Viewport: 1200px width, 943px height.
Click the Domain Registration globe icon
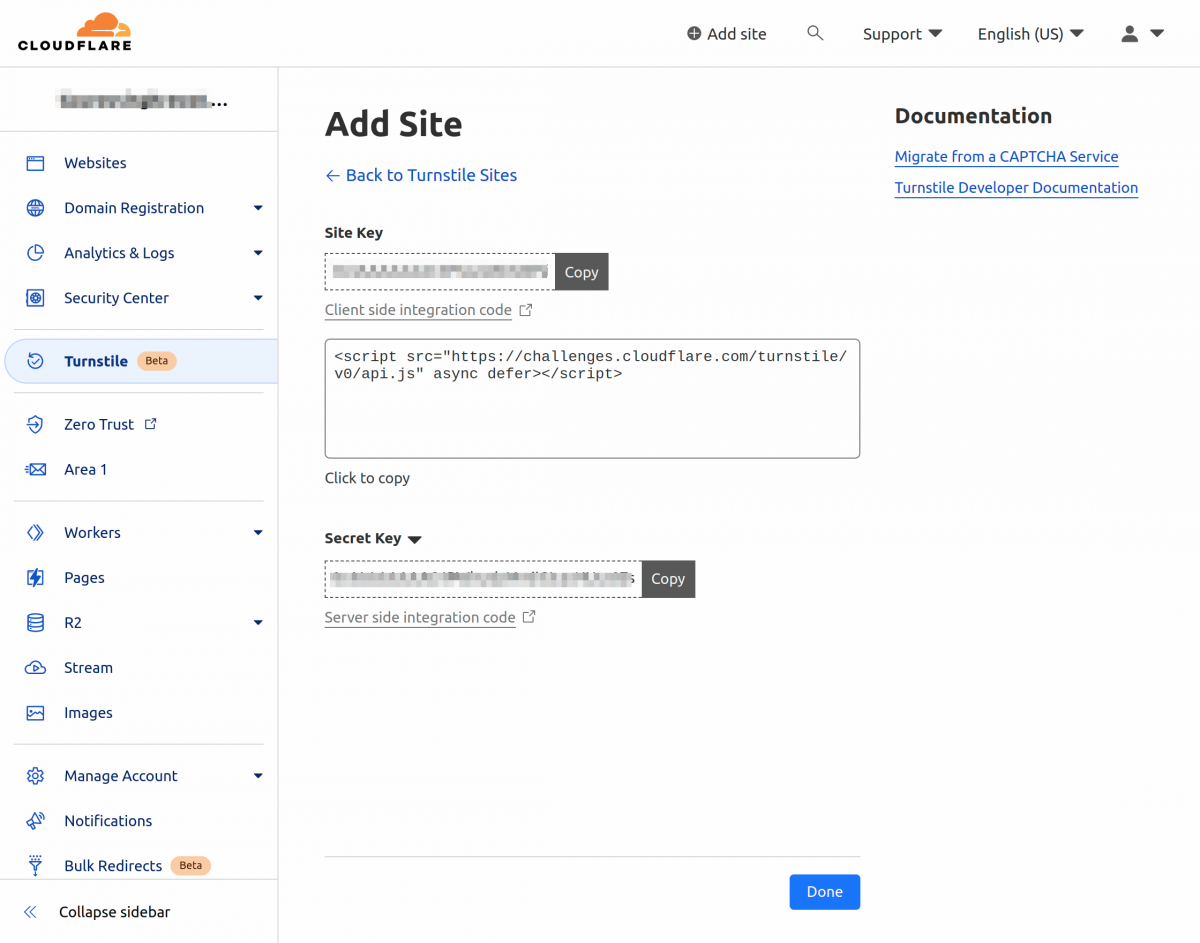coord(35,208)
